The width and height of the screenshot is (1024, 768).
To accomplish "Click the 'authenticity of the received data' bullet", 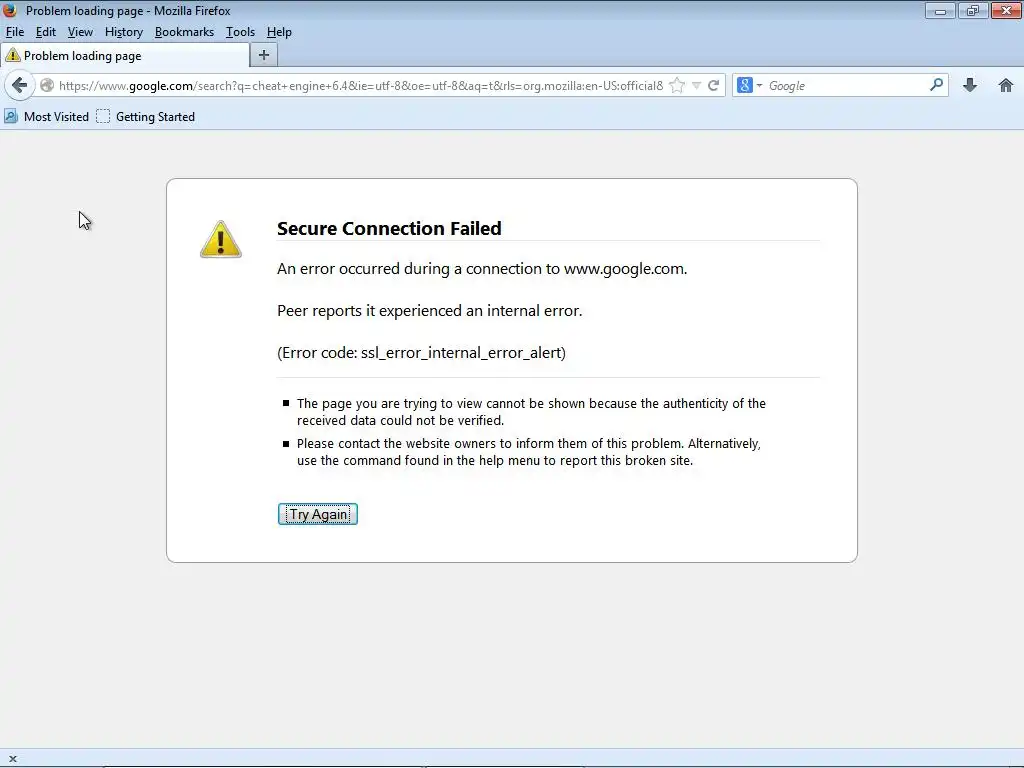I will click(x=531, y=412).
